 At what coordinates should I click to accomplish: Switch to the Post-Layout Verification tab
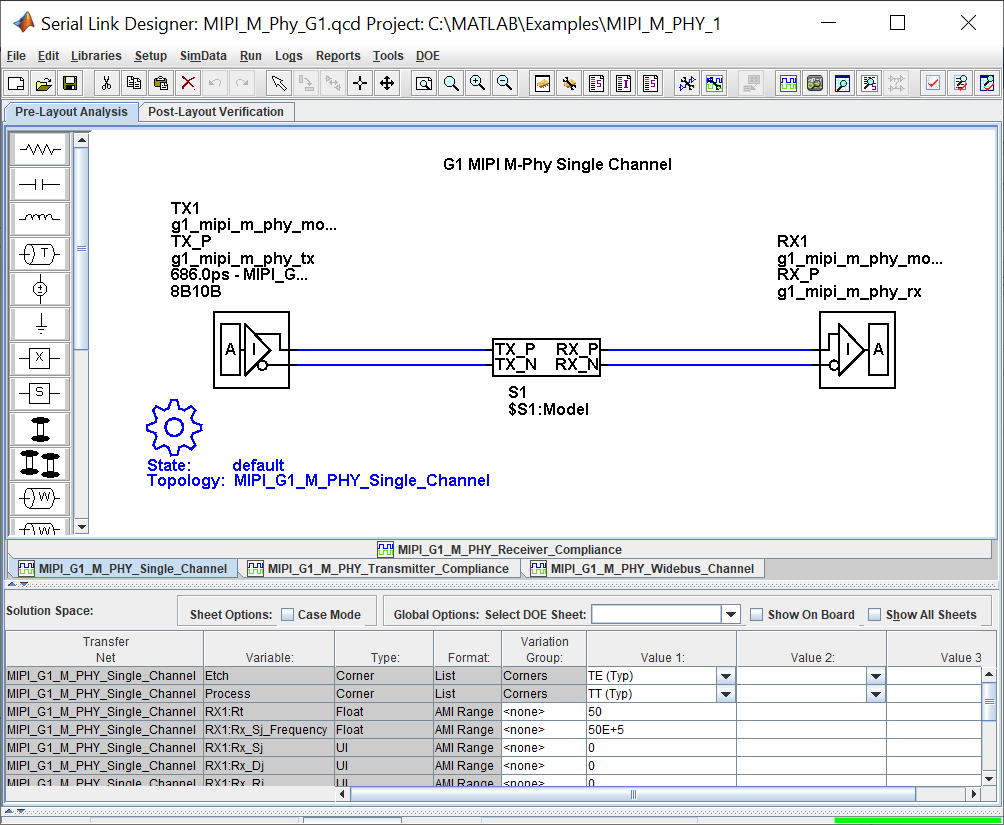coord(216,111)
